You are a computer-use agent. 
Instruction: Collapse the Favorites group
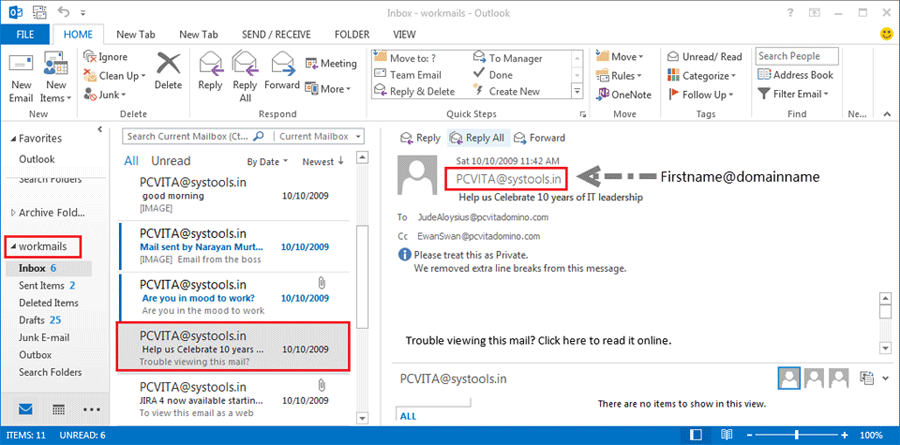pyautogui.click(x=14, y=138)
